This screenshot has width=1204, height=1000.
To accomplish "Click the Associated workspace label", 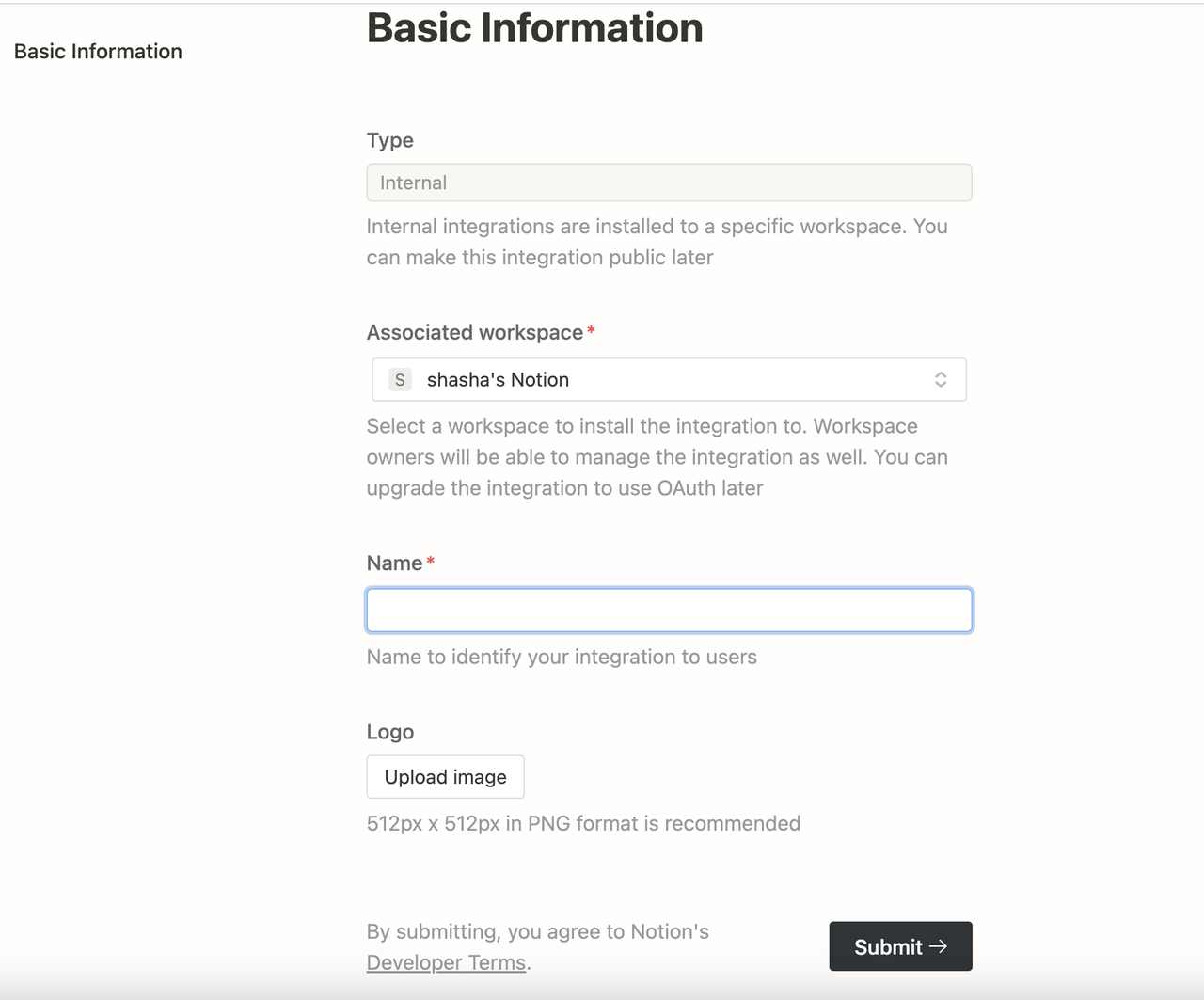I will 474,332.
